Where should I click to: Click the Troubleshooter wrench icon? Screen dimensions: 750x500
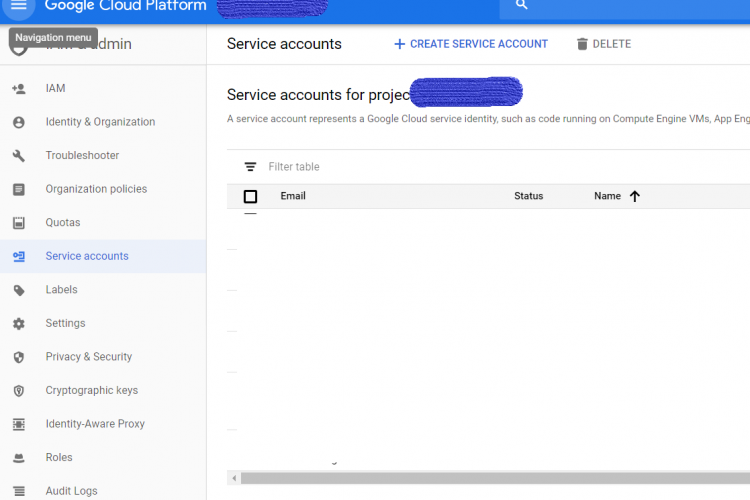pos(19,156)
